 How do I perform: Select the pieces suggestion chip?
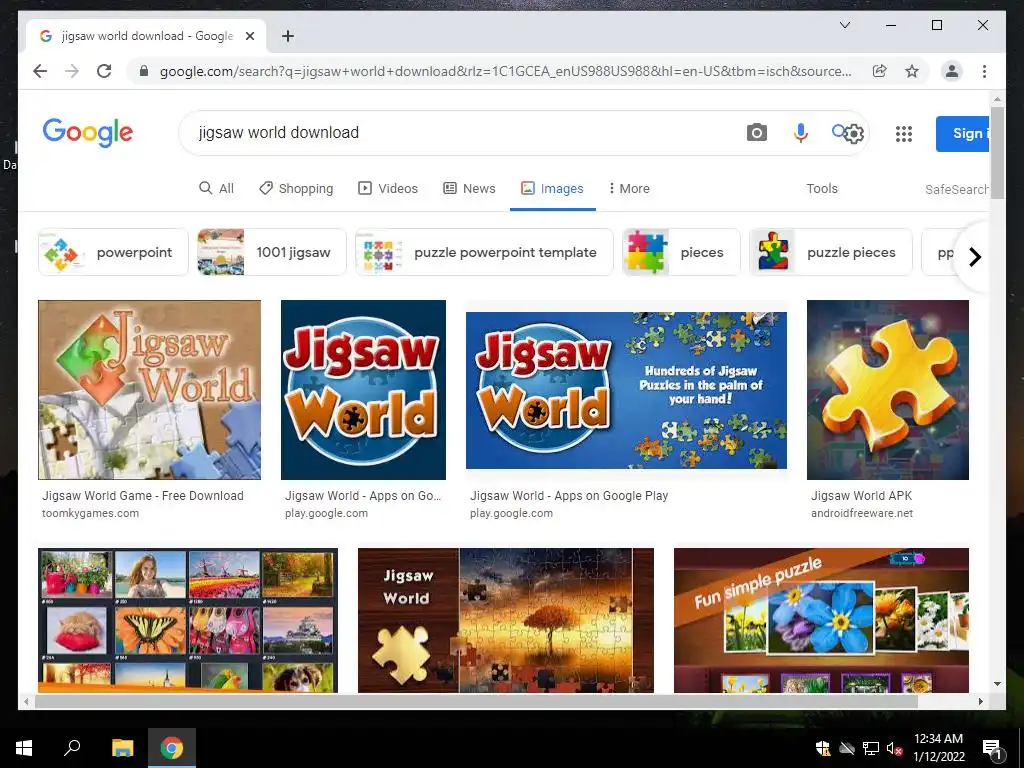tap(681, 252)
